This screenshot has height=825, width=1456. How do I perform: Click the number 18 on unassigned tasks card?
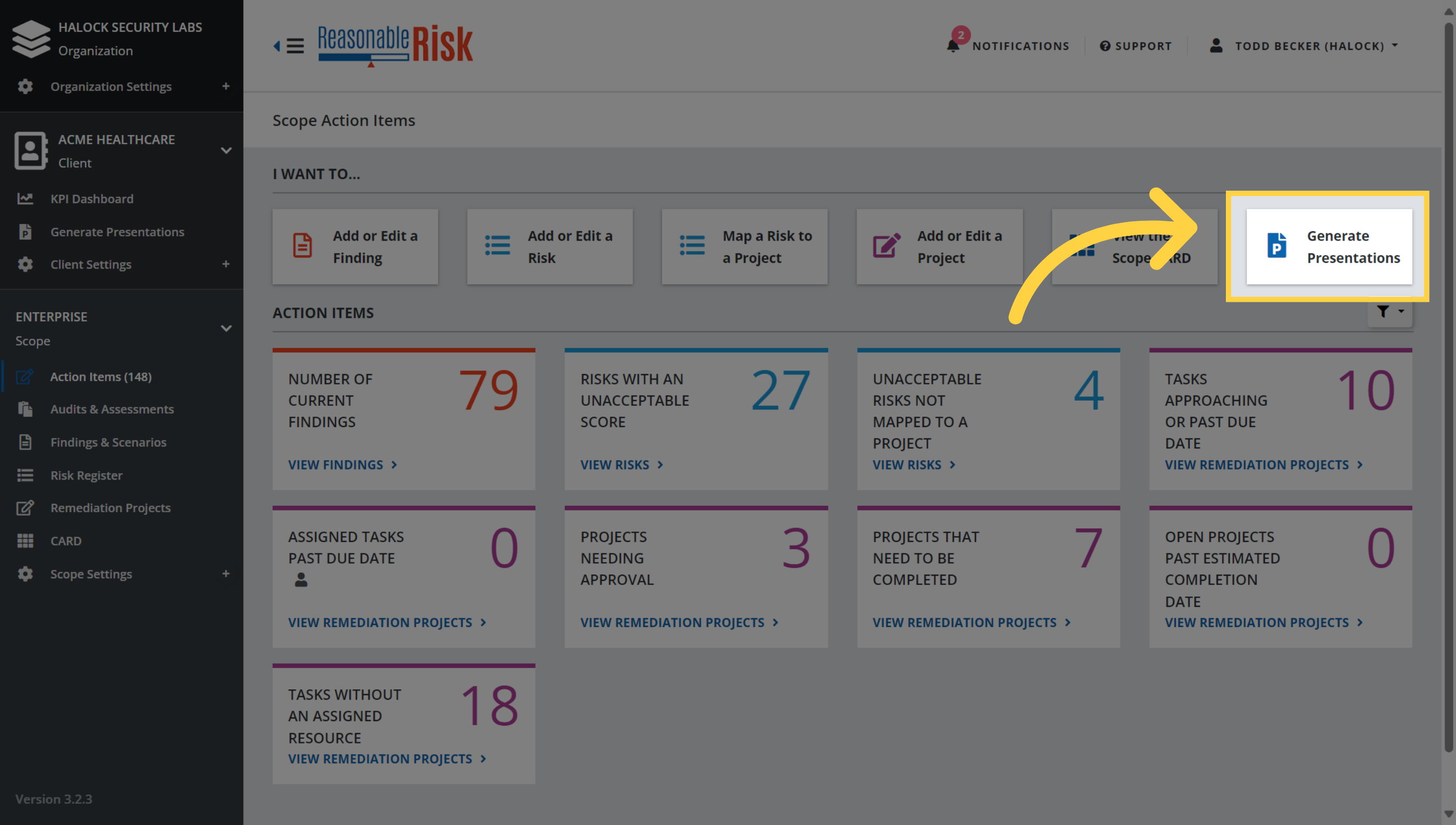(489, 706)
